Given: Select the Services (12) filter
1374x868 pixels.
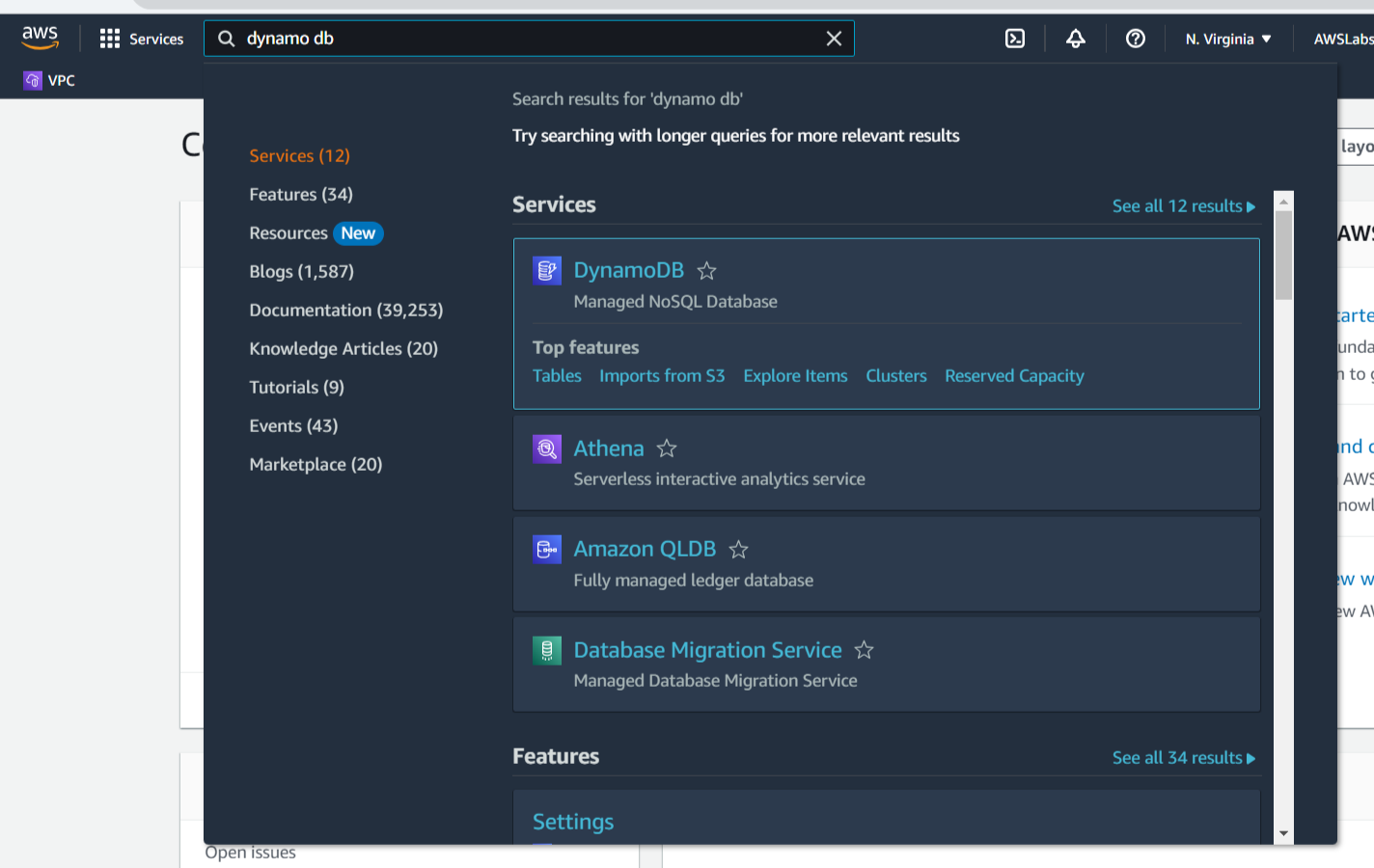Looking at the screenshot, I should coord(299,156).
